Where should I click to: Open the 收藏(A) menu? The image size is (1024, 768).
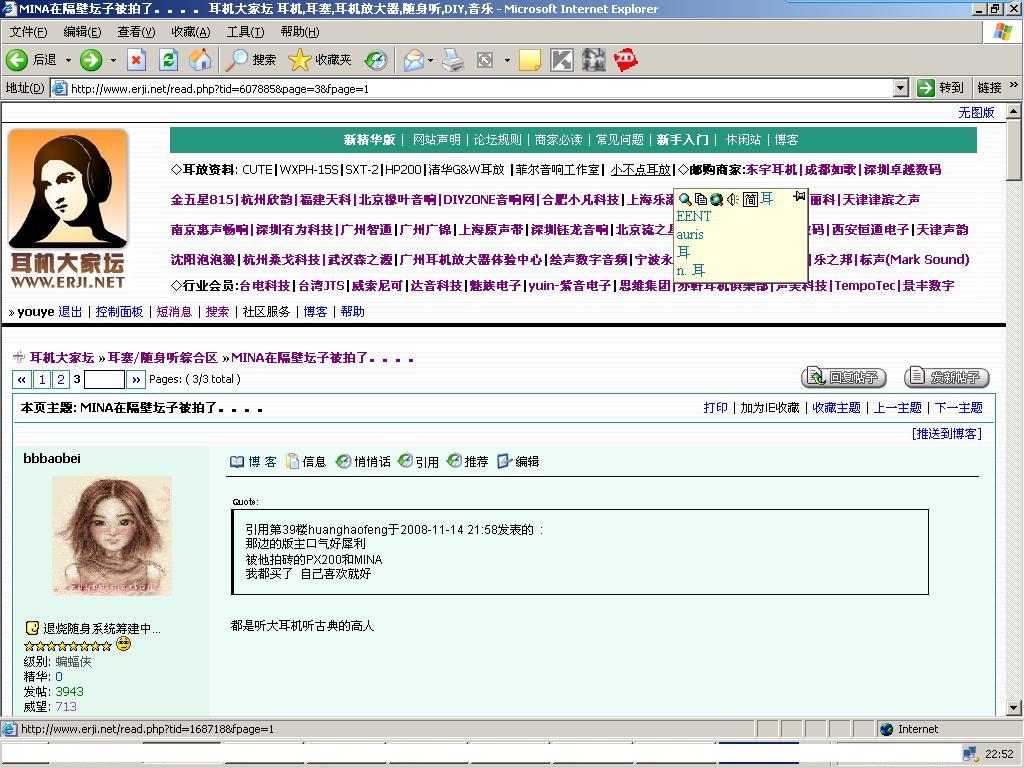191,31
